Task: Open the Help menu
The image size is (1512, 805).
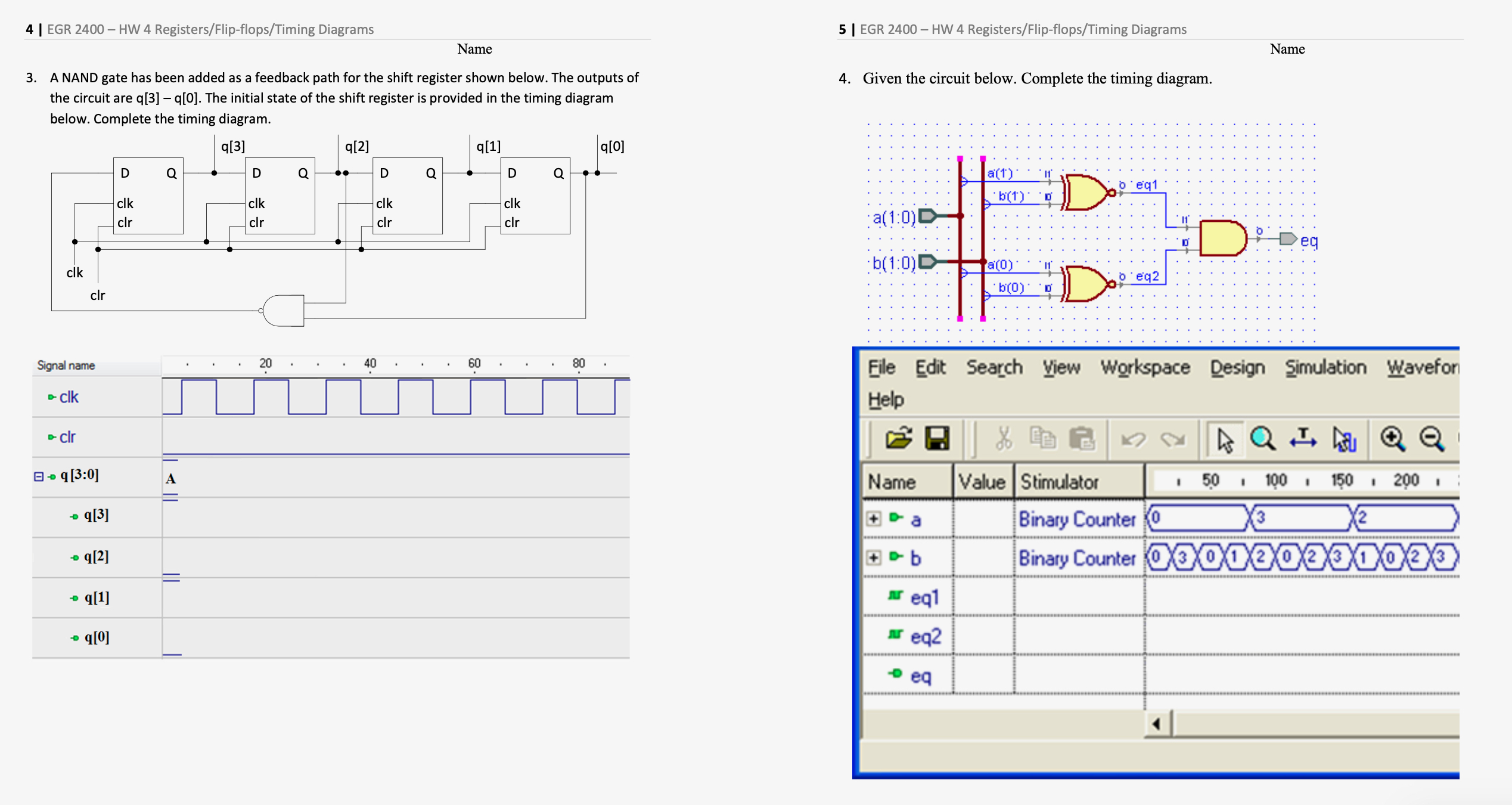Action: pyautogui.click(x=886, y=400)
